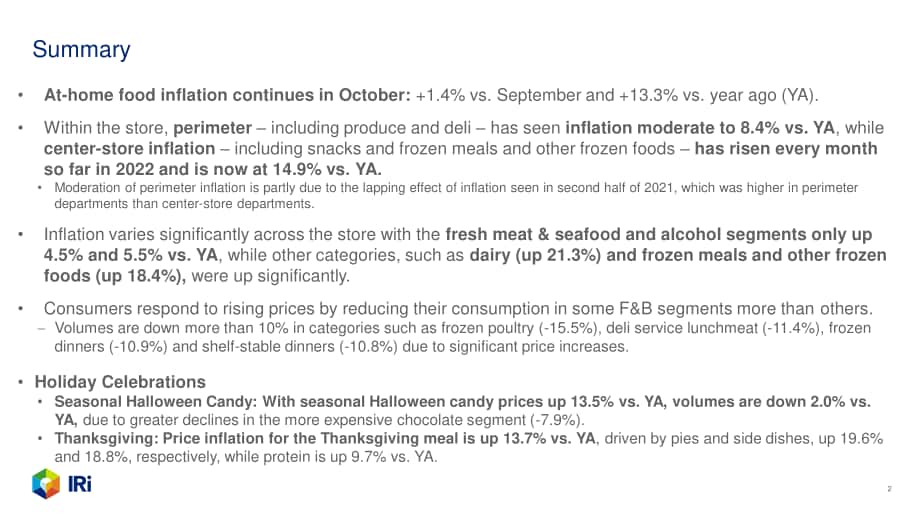Click 'Seasonal Halloween Candy:' bold label

[x=155, y=402]
